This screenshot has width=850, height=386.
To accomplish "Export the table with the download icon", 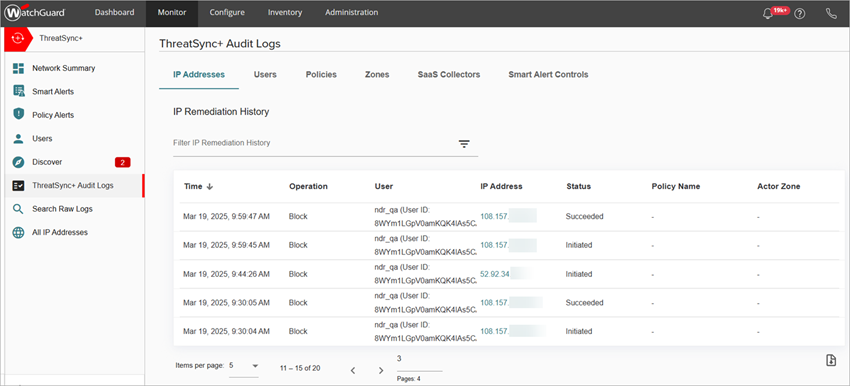I will point(831,360).
